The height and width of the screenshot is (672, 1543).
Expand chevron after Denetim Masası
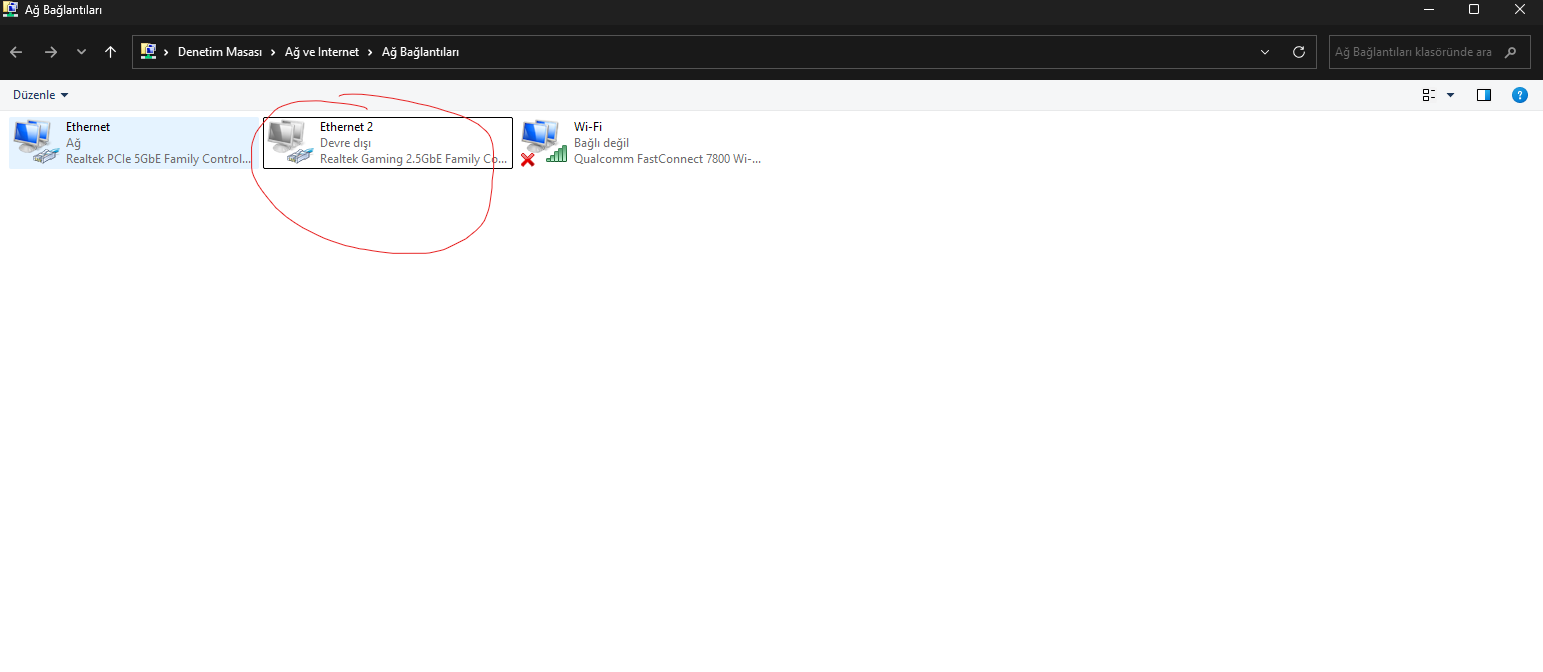273,52
